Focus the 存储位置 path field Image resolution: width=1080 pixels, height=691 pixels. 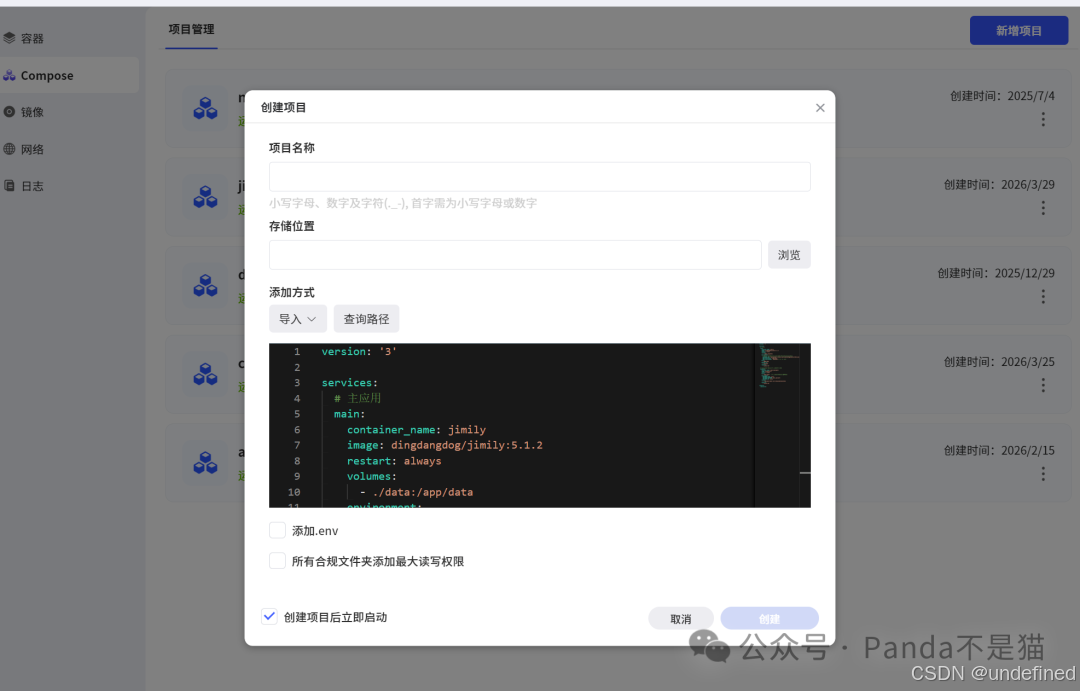tap(515, 255)
